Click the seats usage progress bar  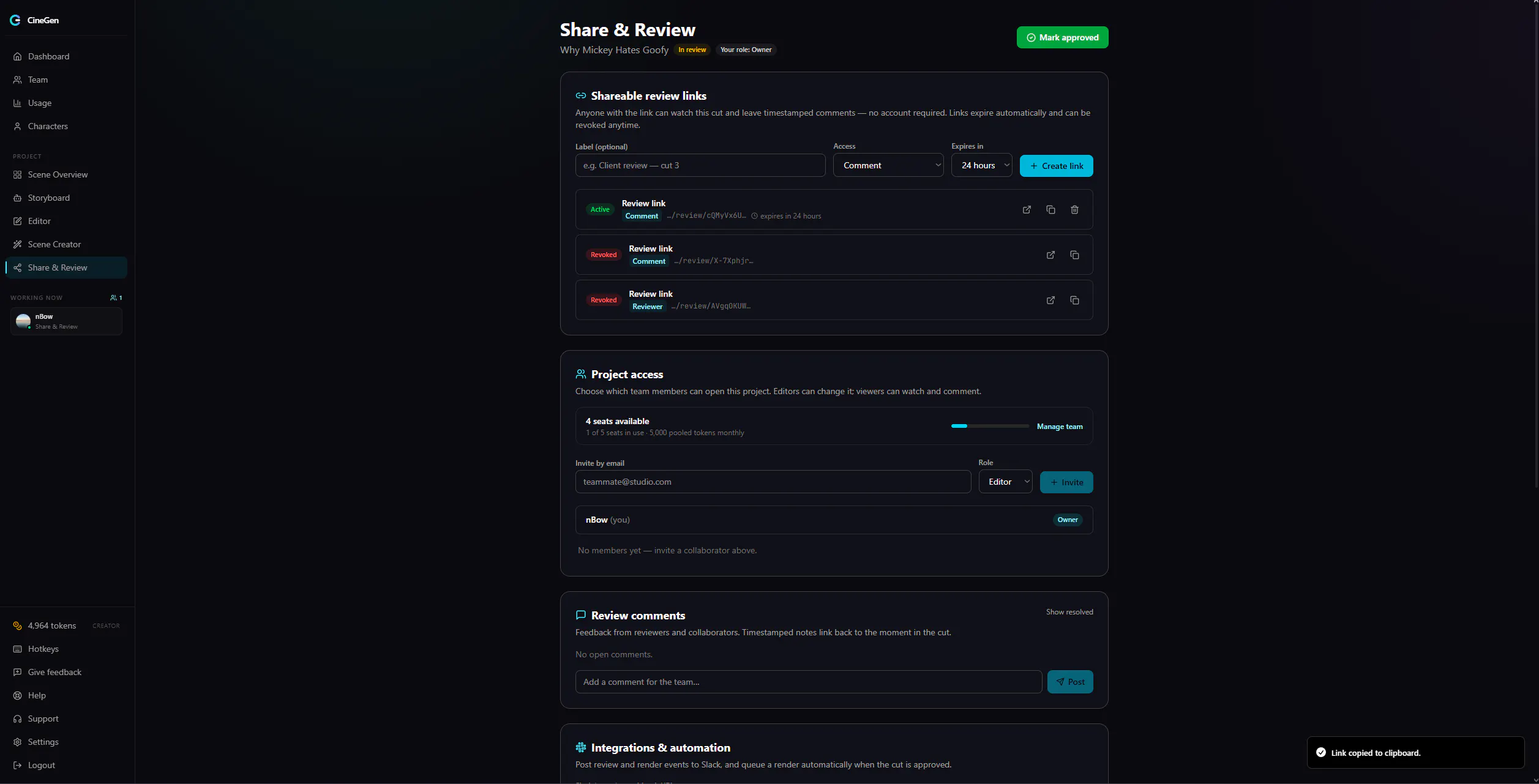990,426
